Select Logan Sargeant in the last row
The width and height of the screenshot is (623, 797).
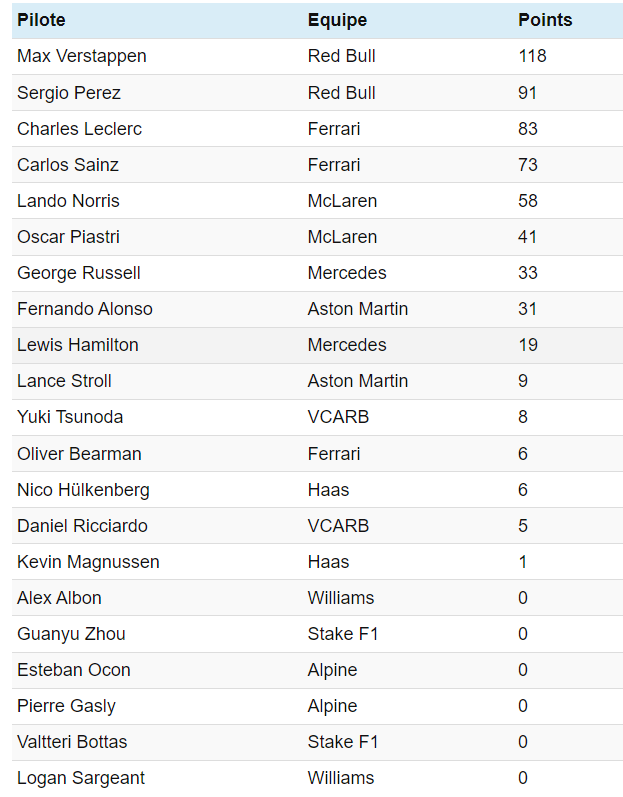[81, 778]
